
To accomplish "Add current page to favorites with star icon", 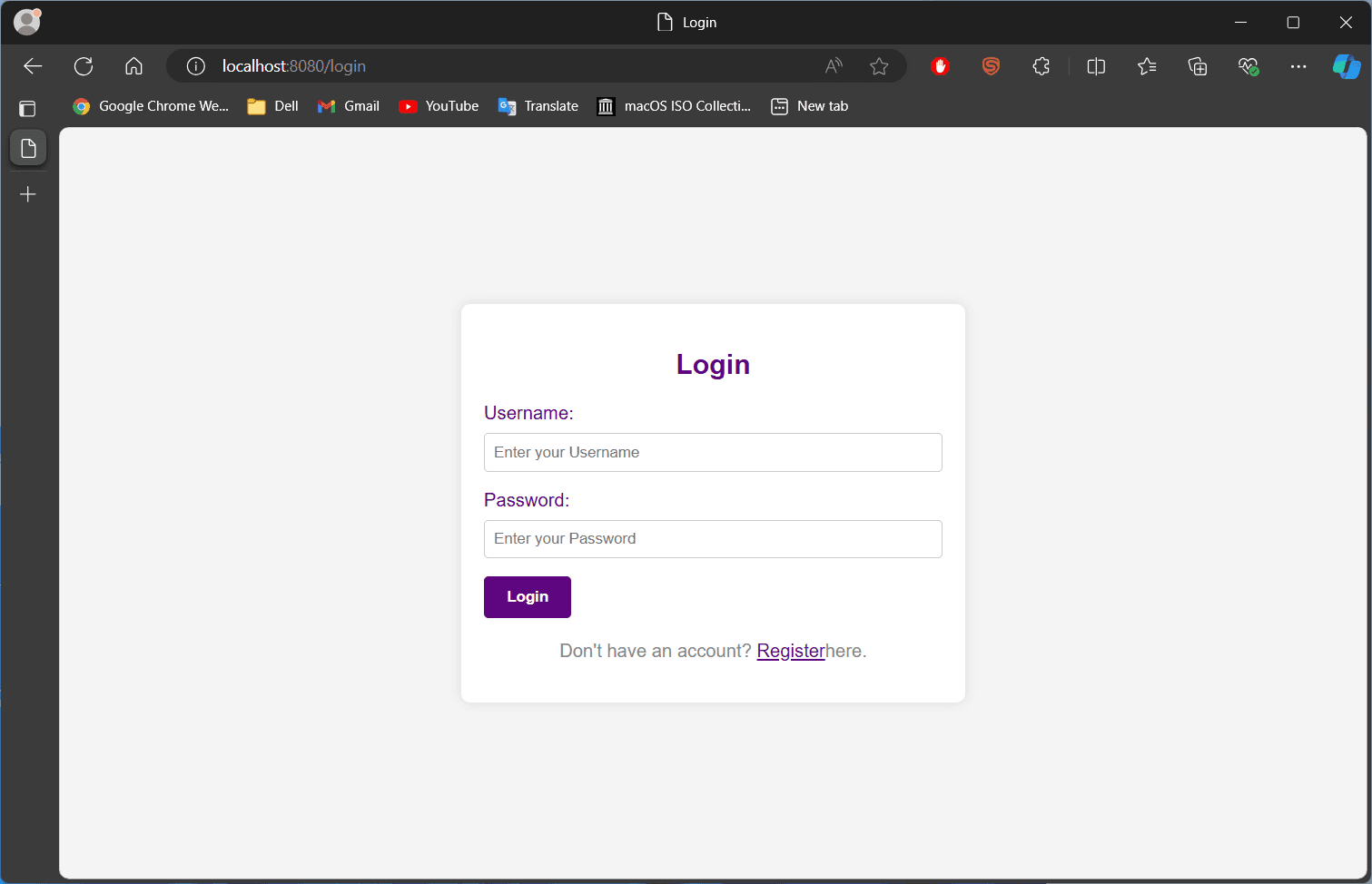I will coord(878,65).
